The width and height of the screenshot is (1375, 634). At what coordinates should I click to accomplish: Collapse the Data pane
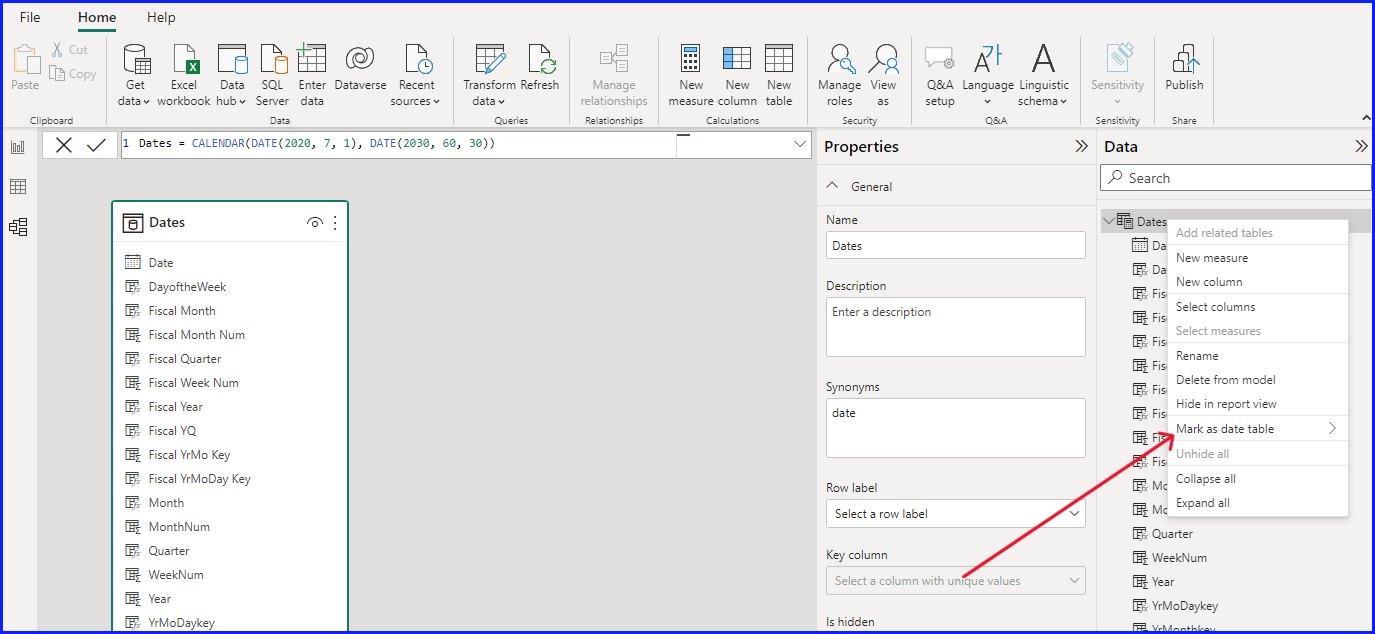[1361, 146]
